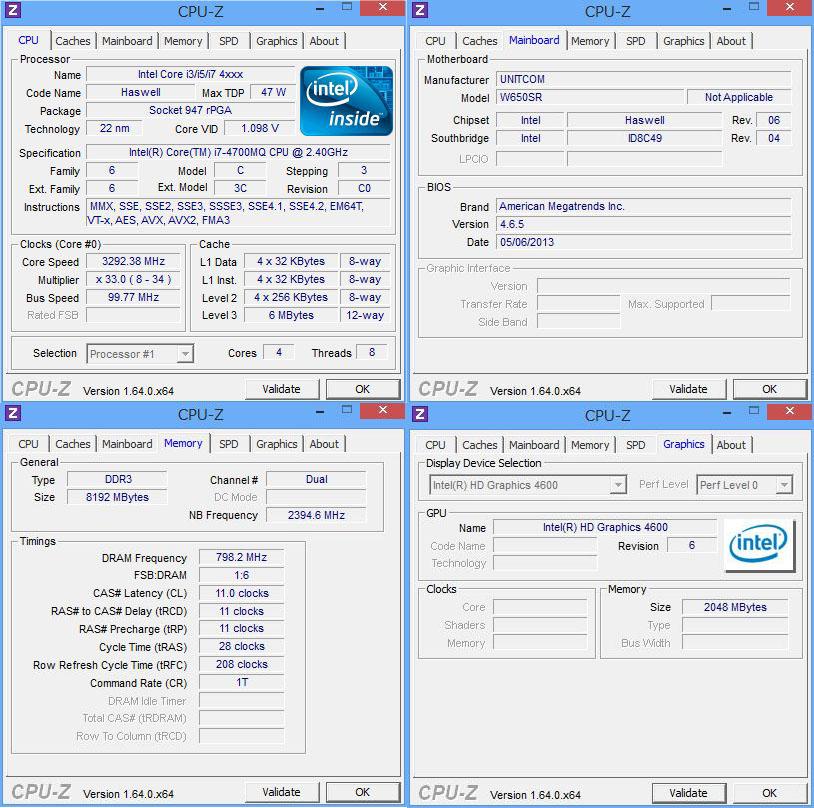The height and width of the screenshot is (808, 814).
Task: Click the DRAM Frequency value 798.2 MHz
Action: click(241, 557)
